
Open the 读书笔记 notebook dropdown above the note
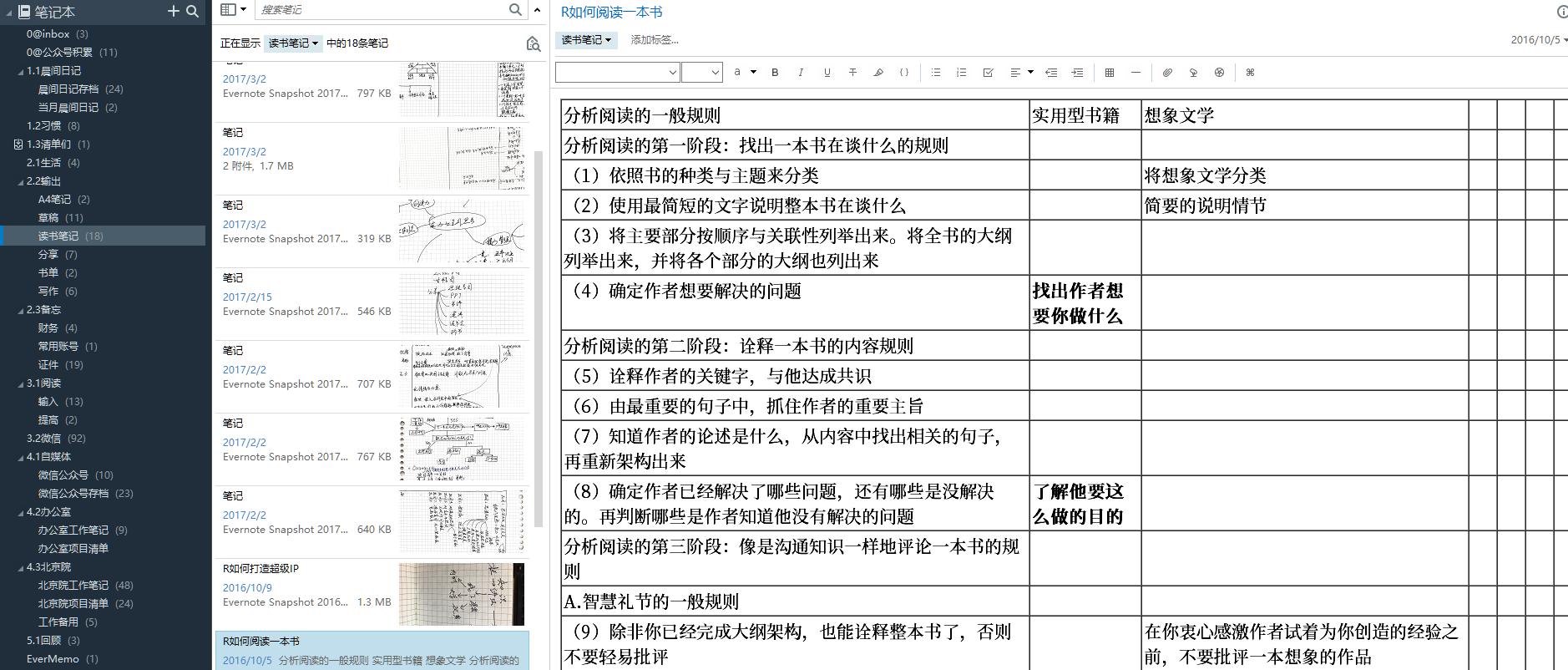[586, 40]
